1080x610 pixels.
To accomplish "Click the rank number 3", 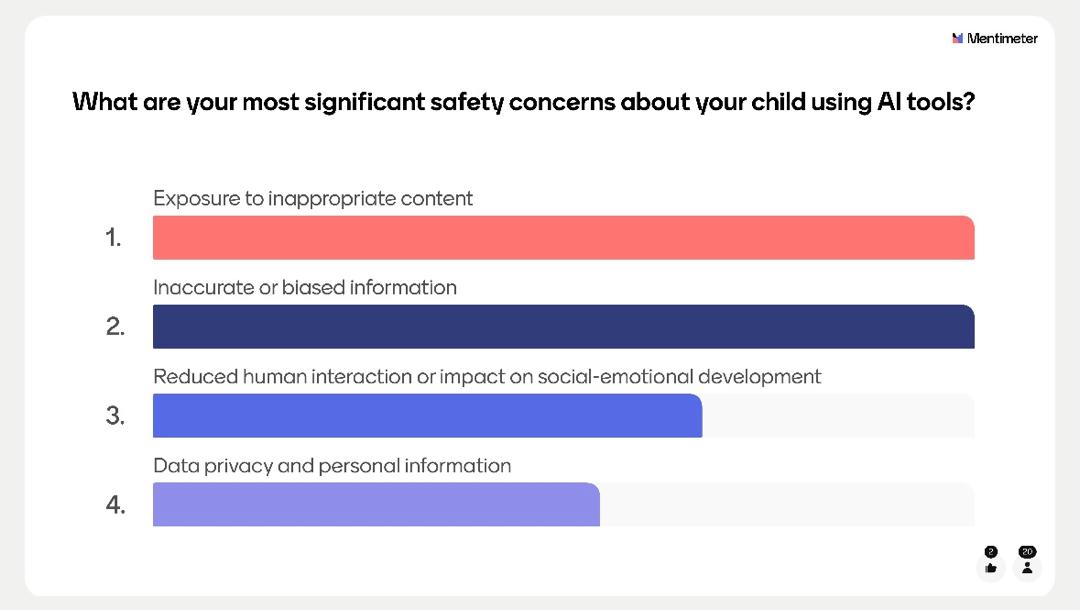I will (115, 416).
